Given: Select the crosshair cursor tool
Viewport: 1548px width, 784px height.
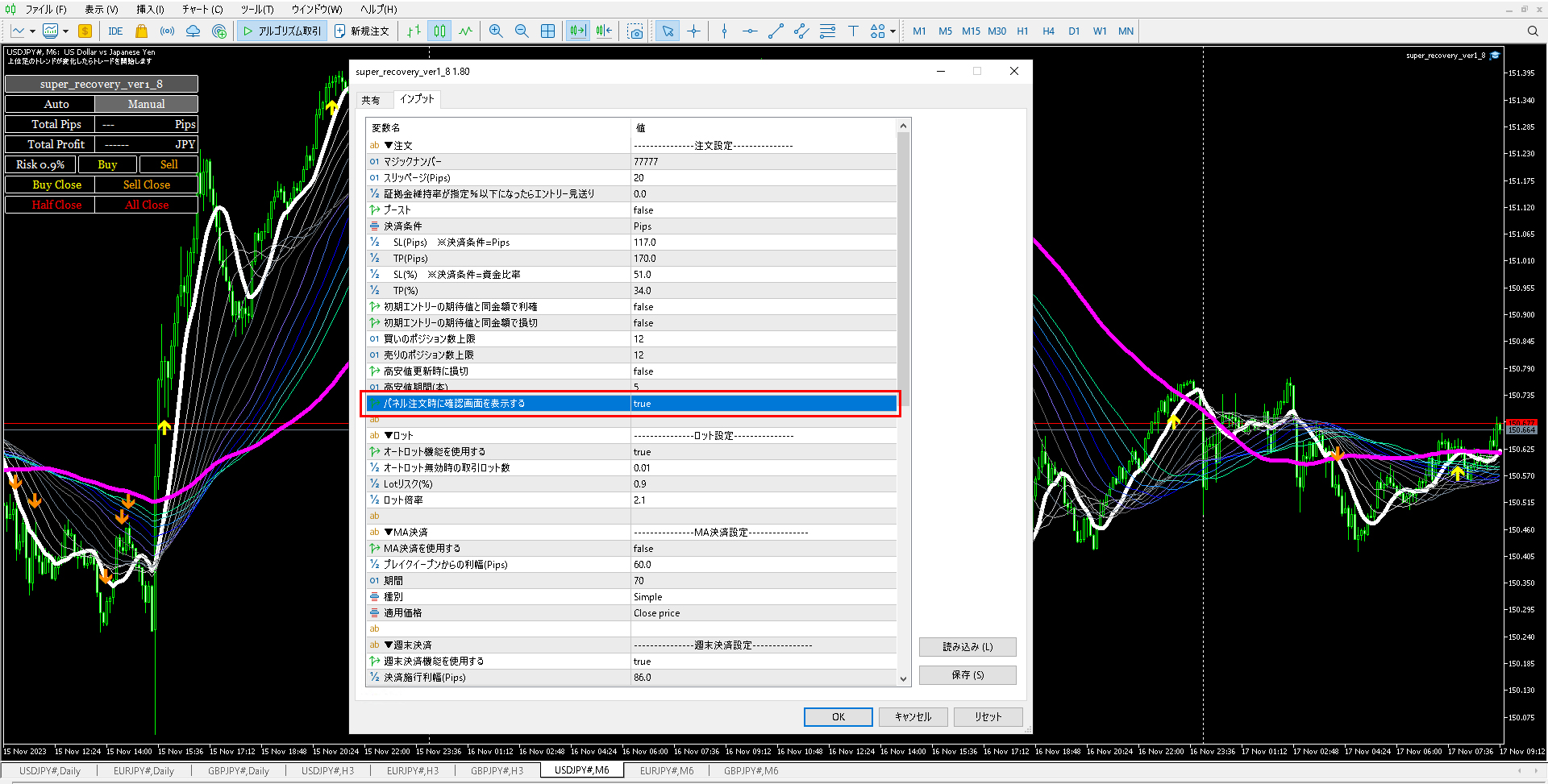Looking at the screenshot, I should click(693, 31).
